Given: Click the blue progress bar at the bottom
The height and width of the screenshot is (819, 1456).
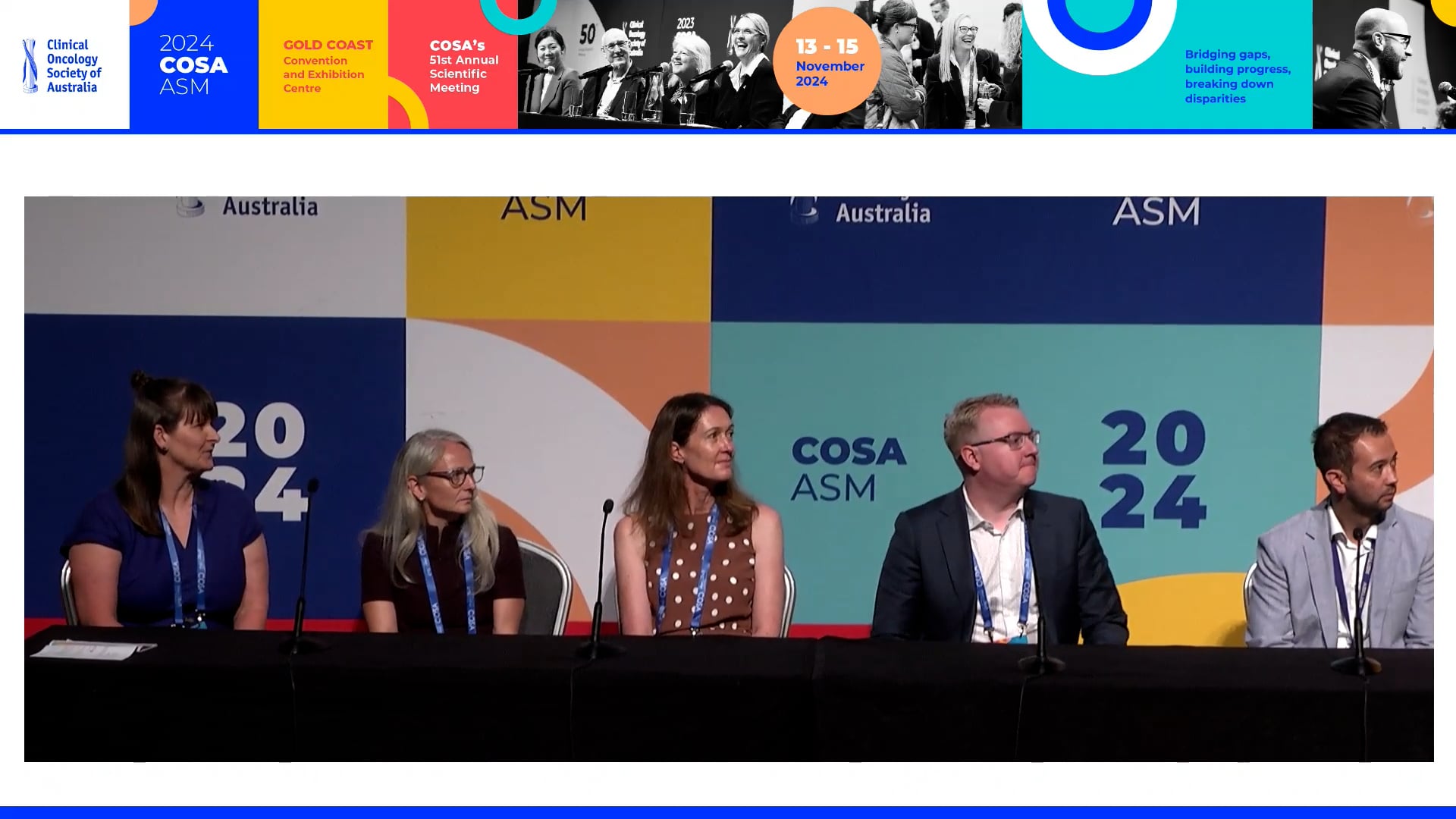Looking at the screenshot, I should pyautogui.click(x=728, y=811).
